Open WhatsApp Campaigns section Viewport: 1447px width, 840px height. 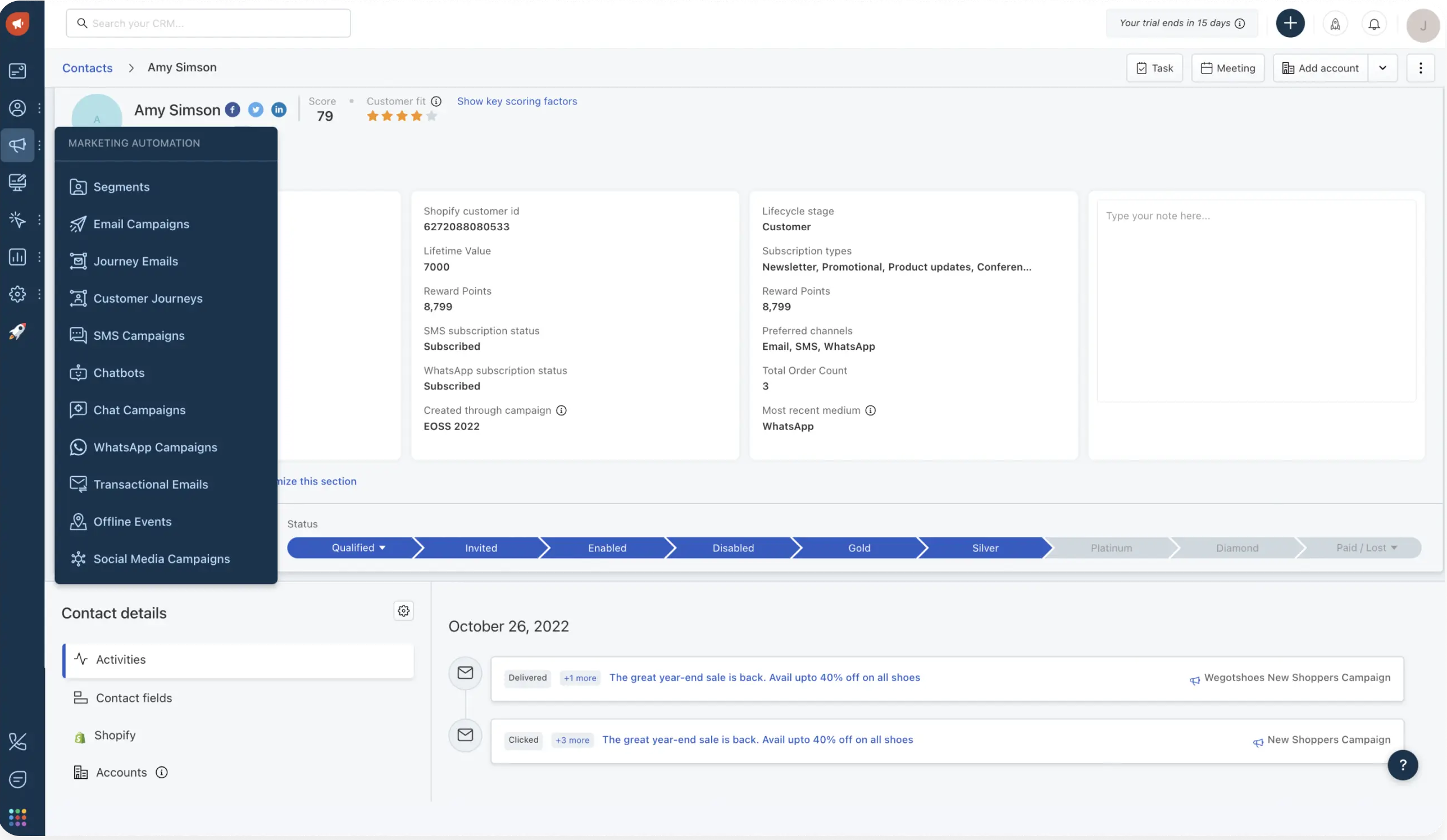(155, 448)
